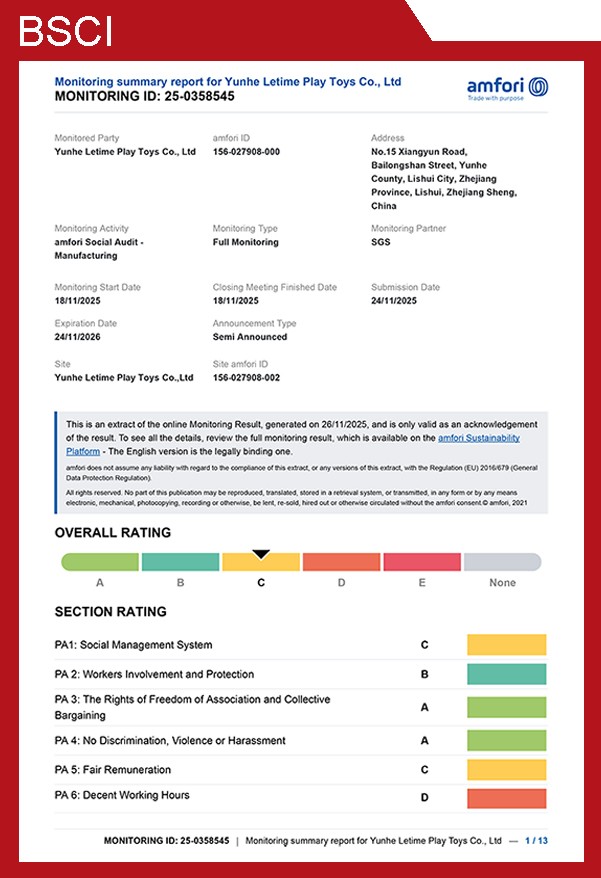Click the amfori logo icon
This screenshot has width=601, height=878.
537,85
